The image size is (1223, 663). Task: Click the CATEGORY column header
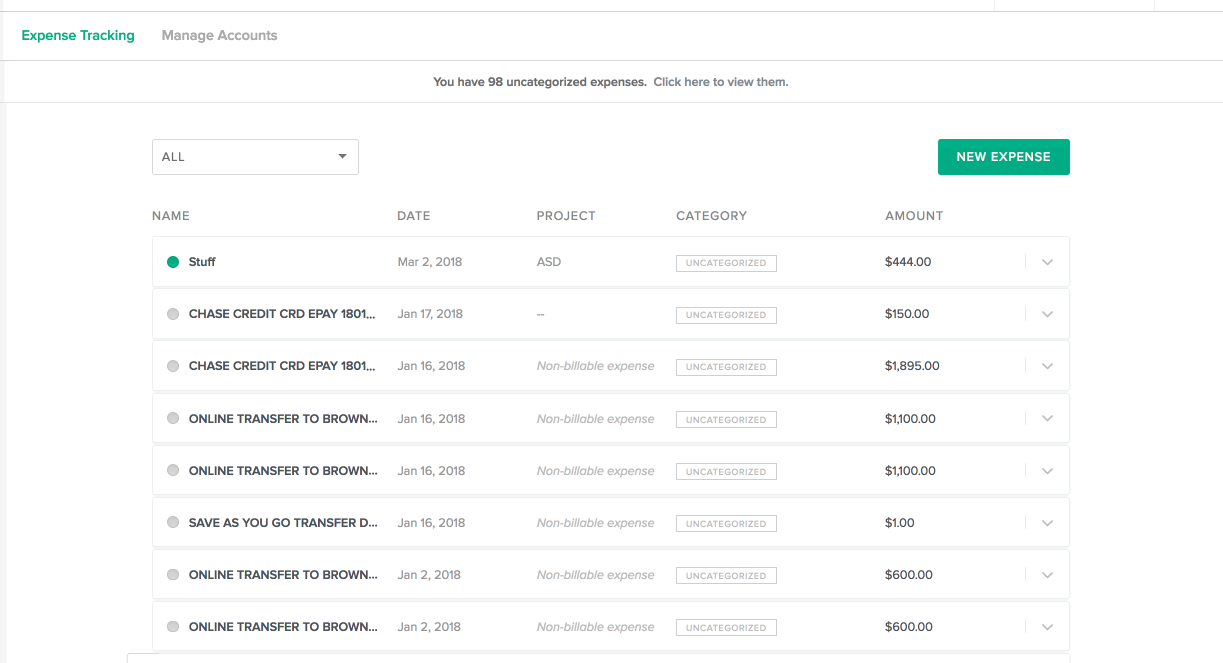(x=711, y=216)
